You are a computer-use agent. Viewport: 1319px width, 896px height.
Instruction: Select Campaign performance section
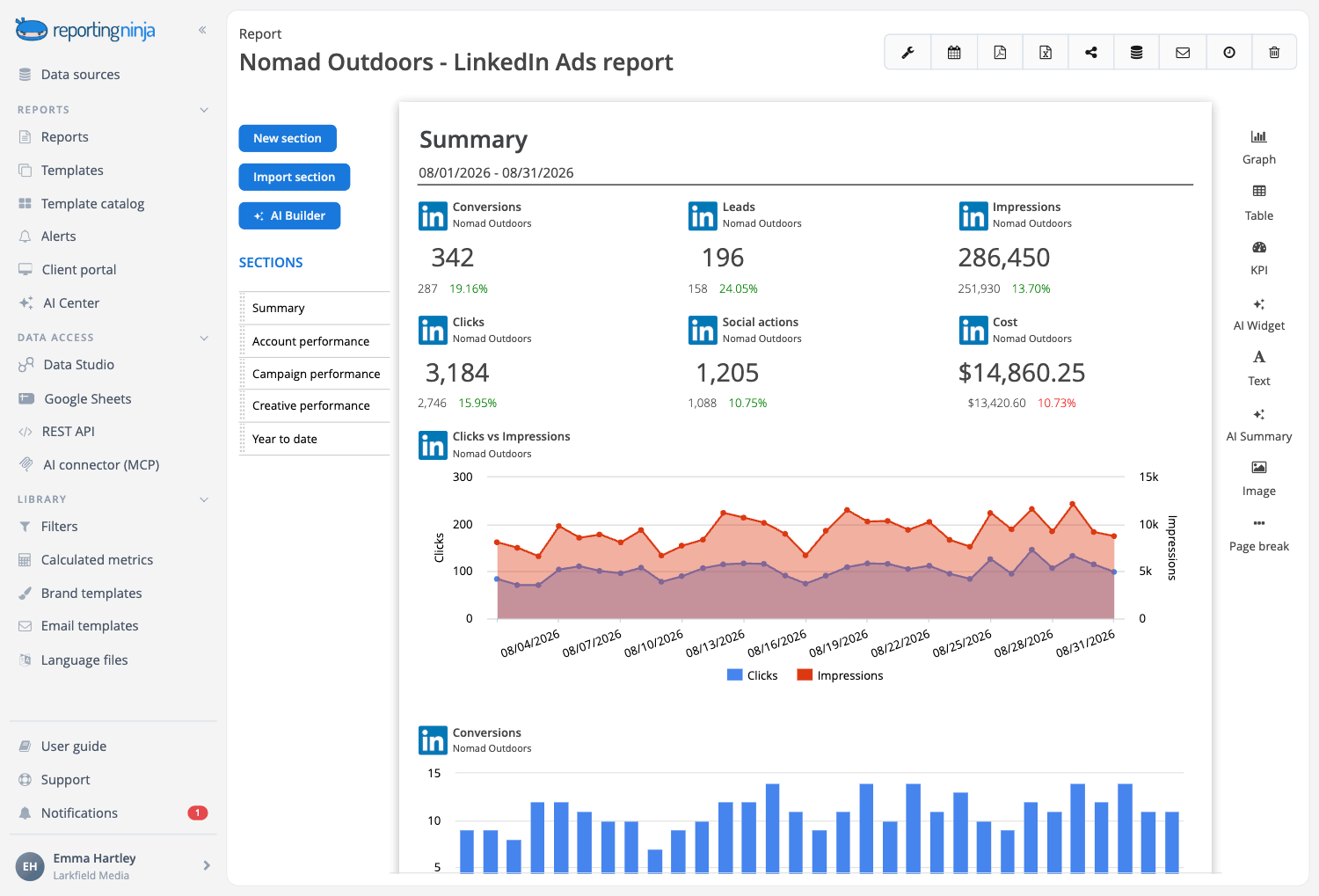point(315,374)
